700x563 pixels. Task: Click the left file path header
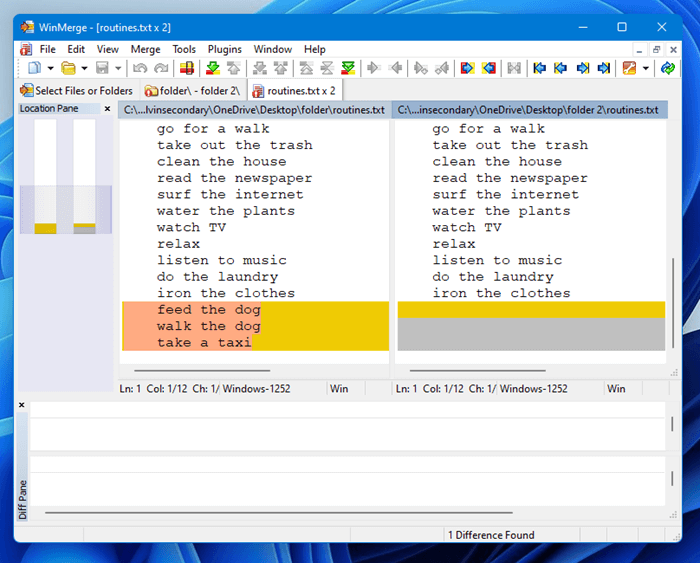click(x=254, y=109)
